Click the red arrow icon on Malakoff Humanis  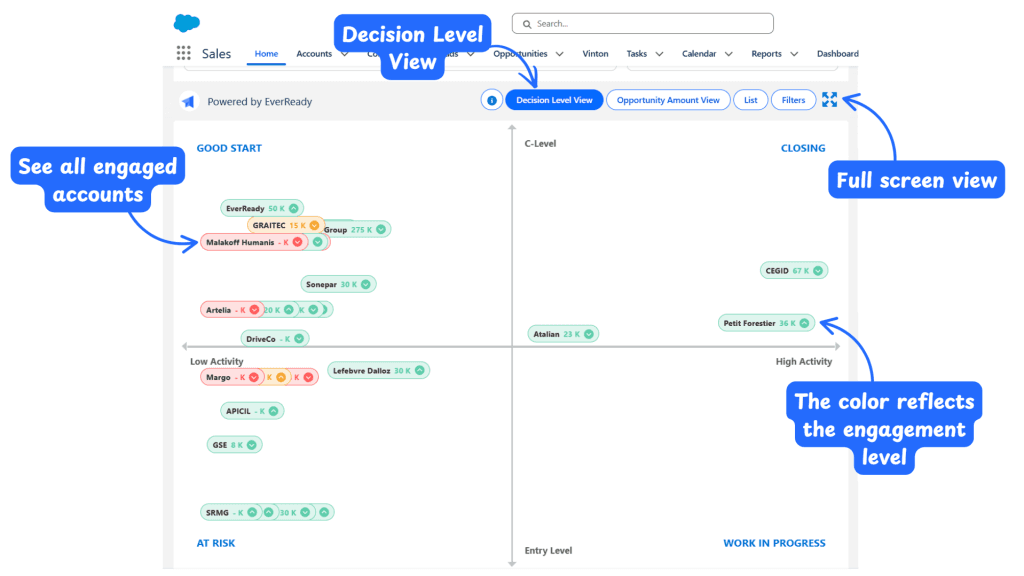pyautogui.click(x=298, y=242)
